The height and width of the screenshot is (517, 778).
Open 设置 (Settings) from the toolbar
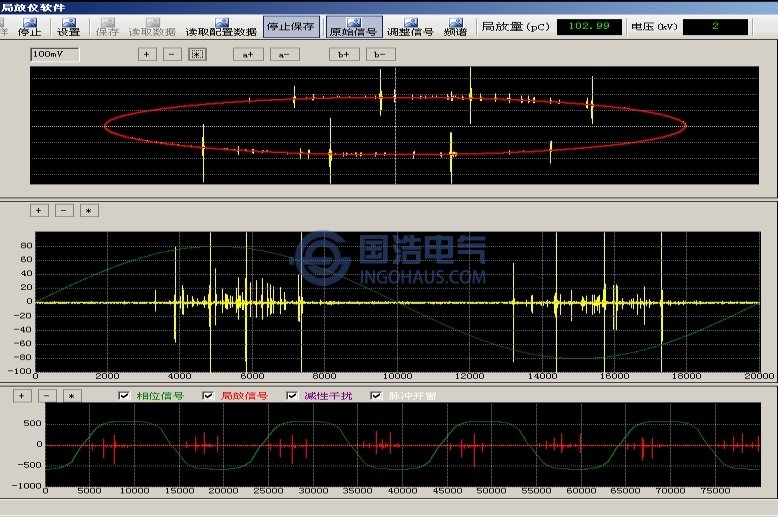point(69,26)
